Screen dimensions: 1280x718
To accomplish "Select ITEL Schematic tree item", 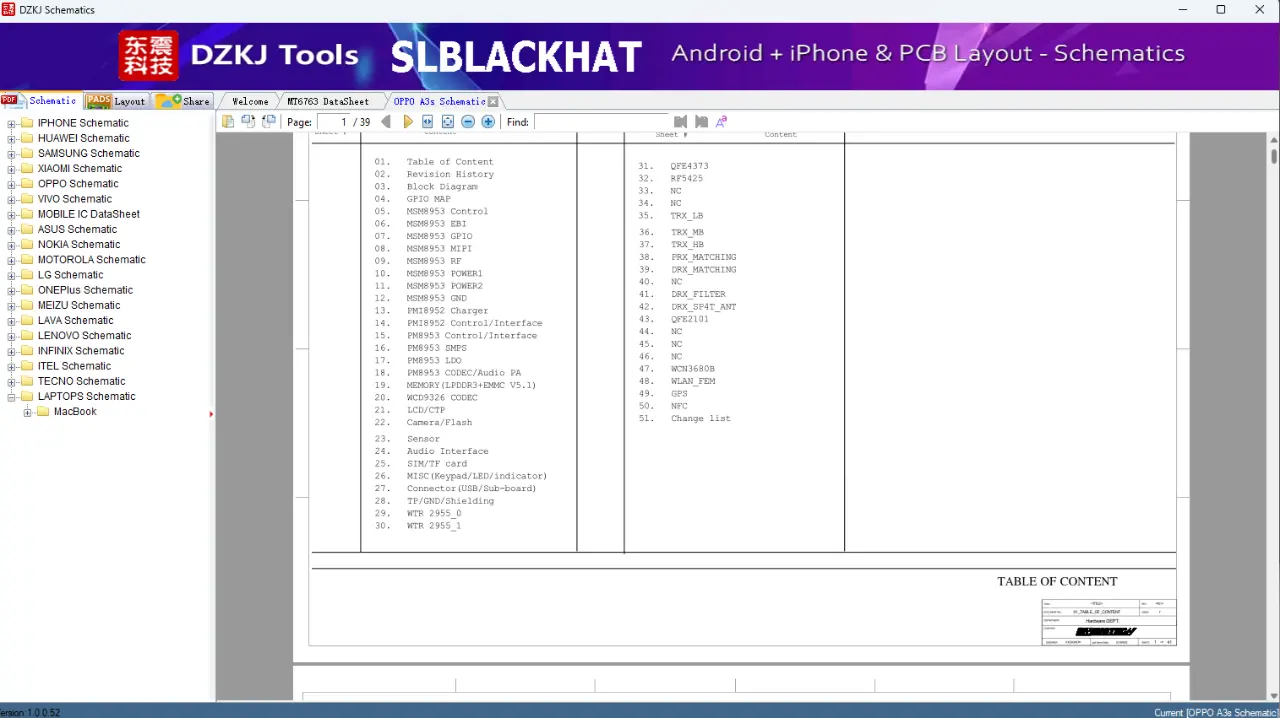I will point(74,366).
